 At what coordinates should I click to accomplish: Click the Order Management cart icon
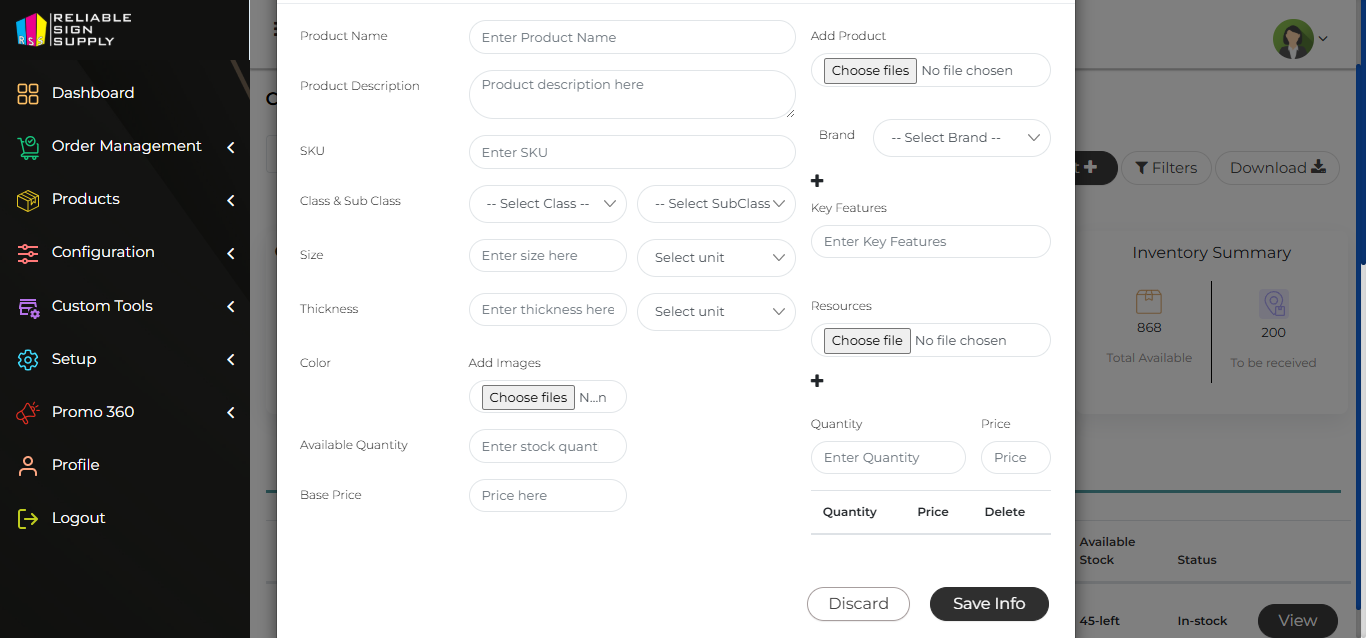tap(28, 147)
